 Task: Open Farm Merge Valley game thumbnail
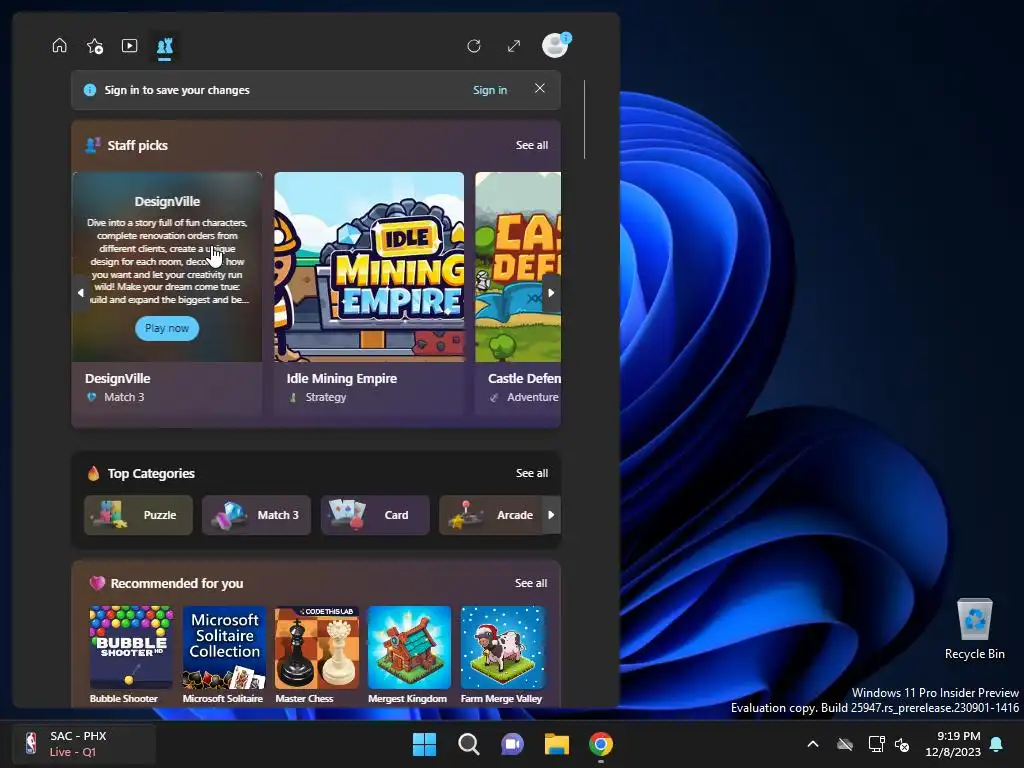(502, 647)
